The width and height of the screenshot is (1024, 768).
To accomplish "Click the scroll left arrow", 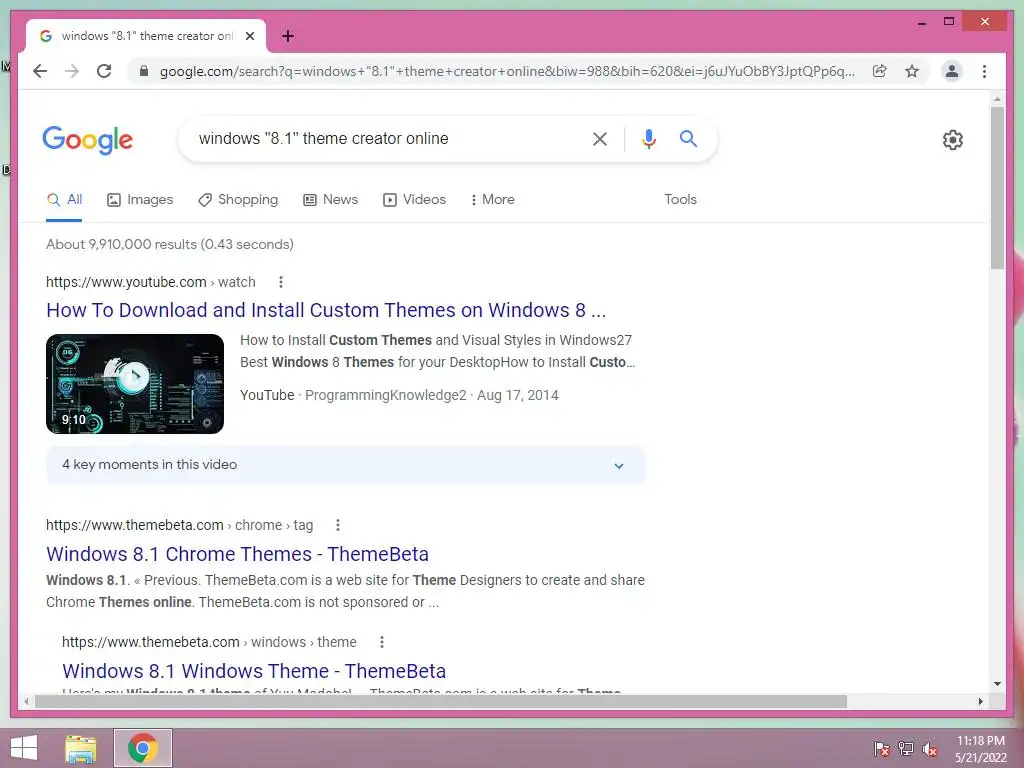I will click(x=26, y=701).
